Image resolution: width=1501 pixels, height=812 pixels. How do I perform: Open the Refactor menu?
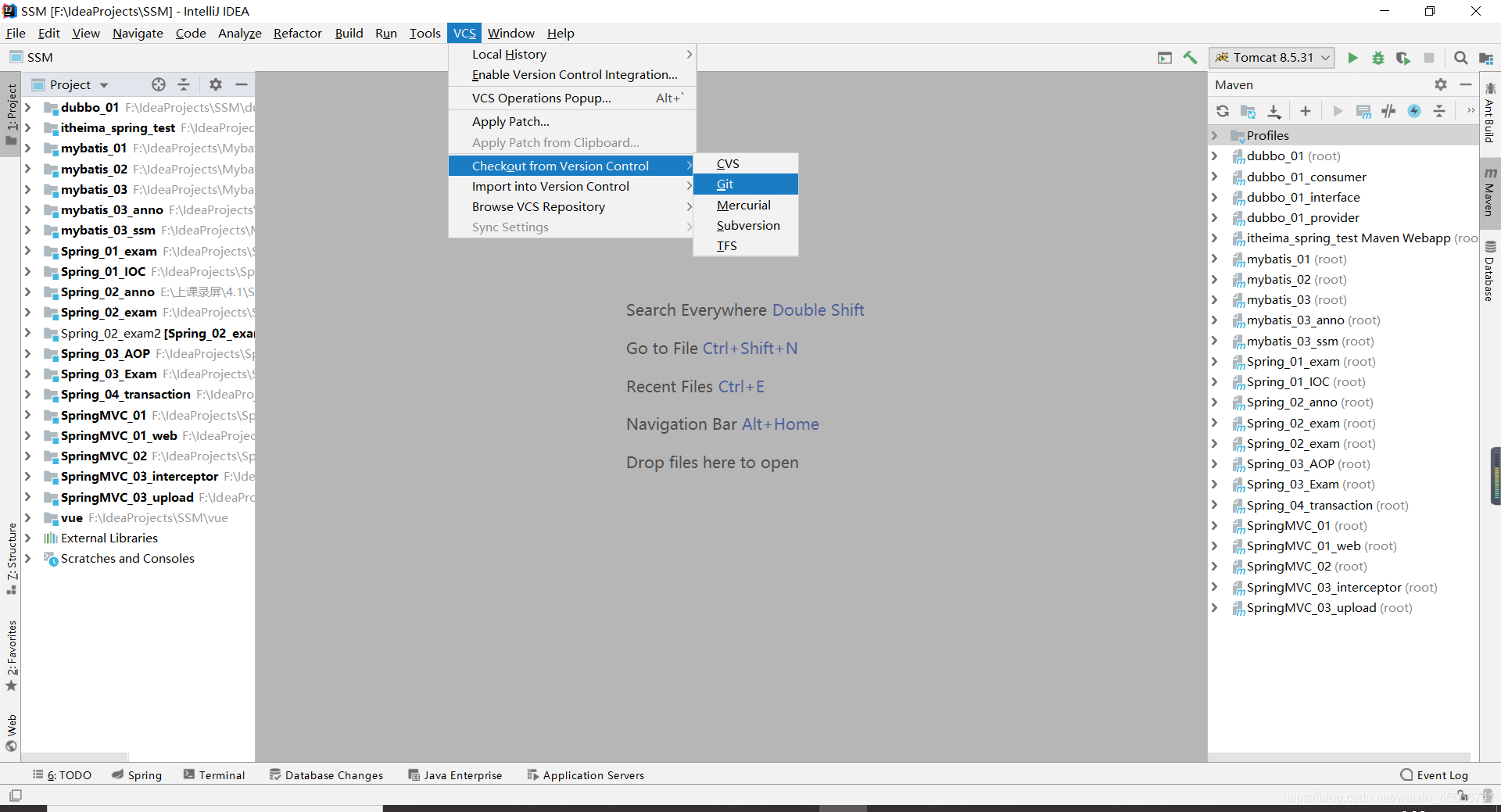(297, 33)
